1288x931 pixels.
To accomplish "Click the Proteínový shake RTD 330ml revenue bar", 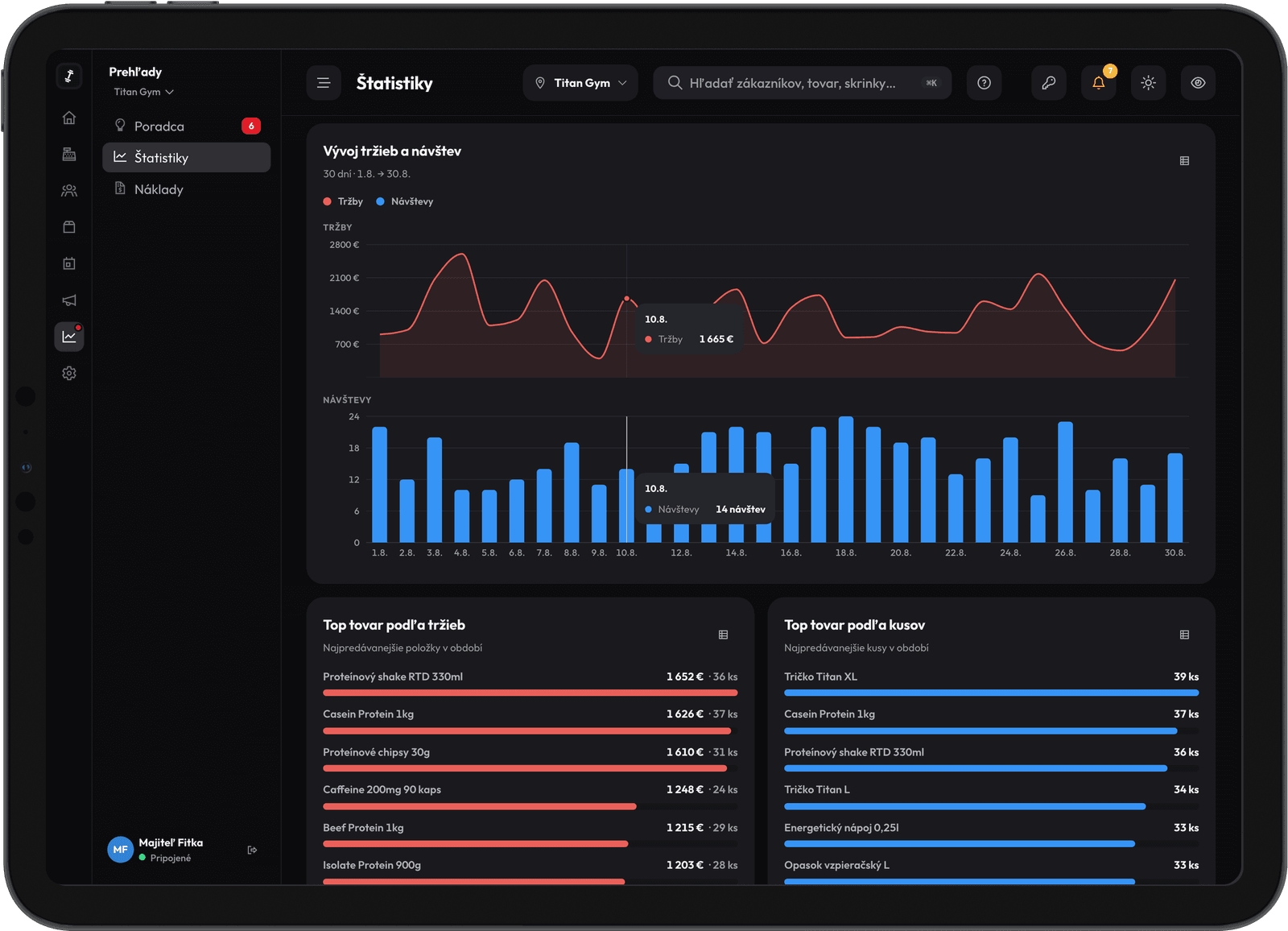I will pos(530,693).
